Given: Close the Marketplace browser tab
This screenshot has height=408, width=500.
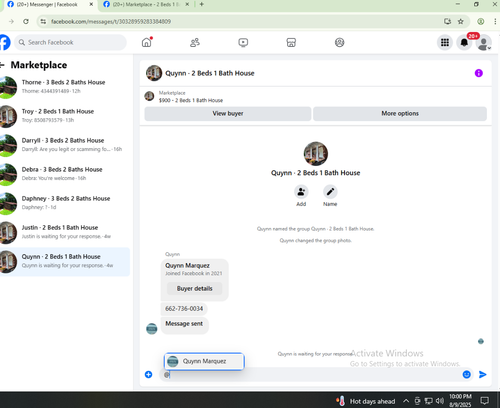Looking at the screenshot, I should [187, 4].
